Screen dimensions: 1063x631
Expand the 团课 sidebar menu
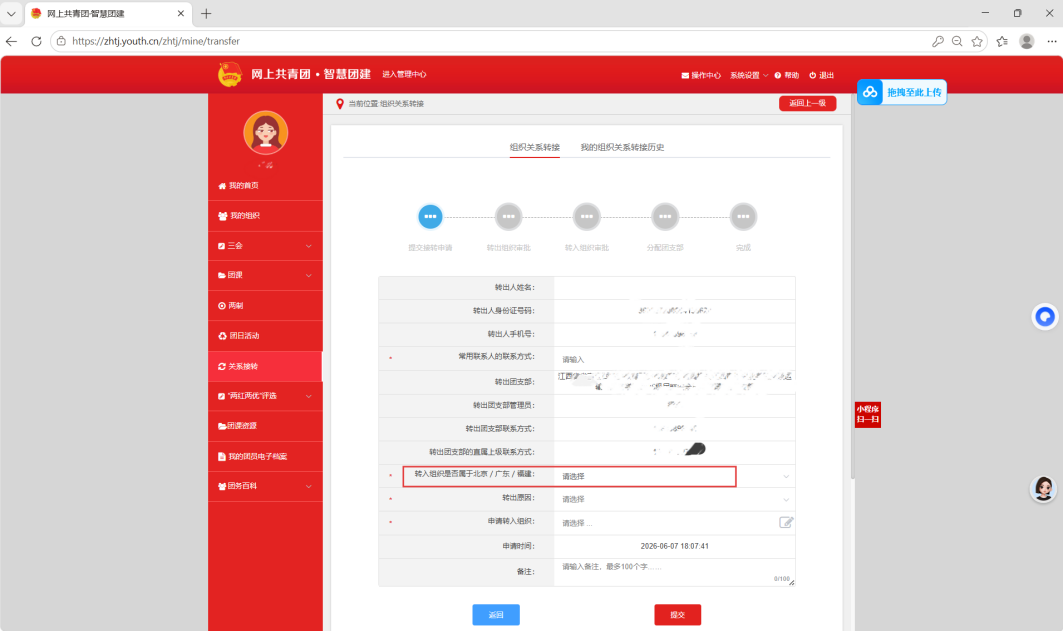tap(265, 275)
